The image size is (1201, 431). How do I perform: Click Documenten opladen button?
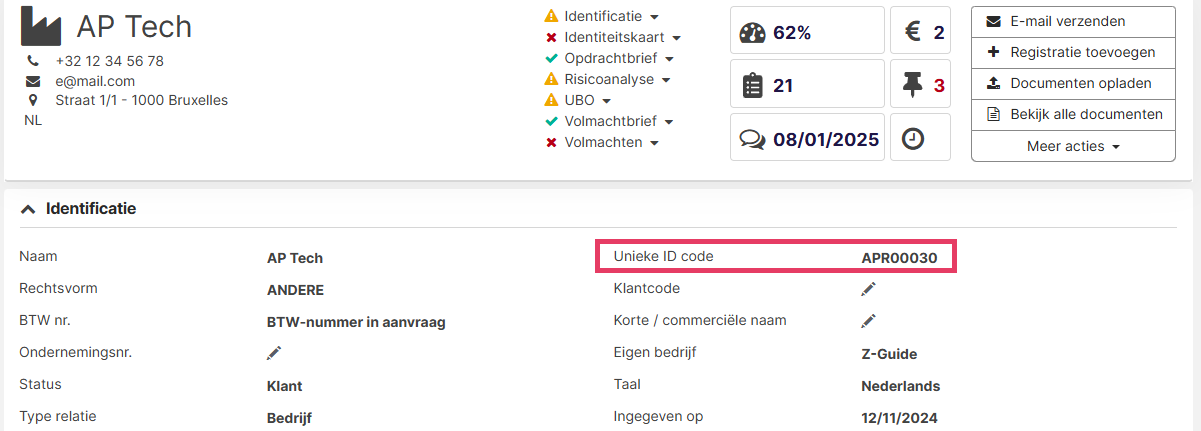[x=1073, y=83]
